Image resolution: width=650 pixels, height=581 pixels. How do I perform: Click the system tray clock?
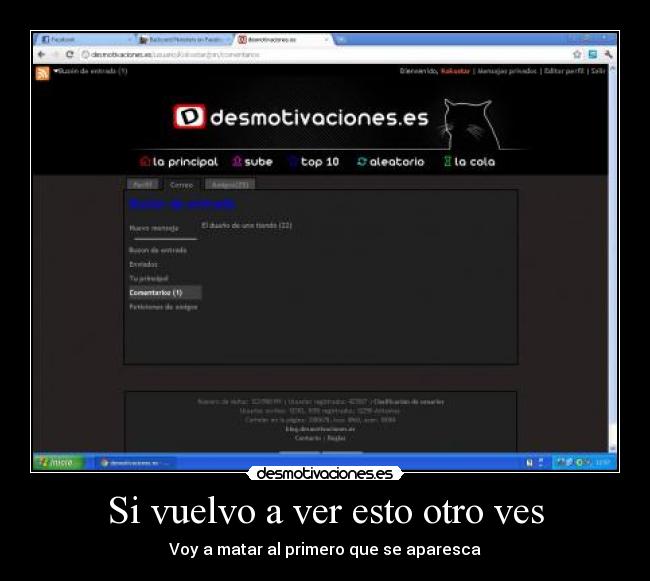[x=603, y=462]
